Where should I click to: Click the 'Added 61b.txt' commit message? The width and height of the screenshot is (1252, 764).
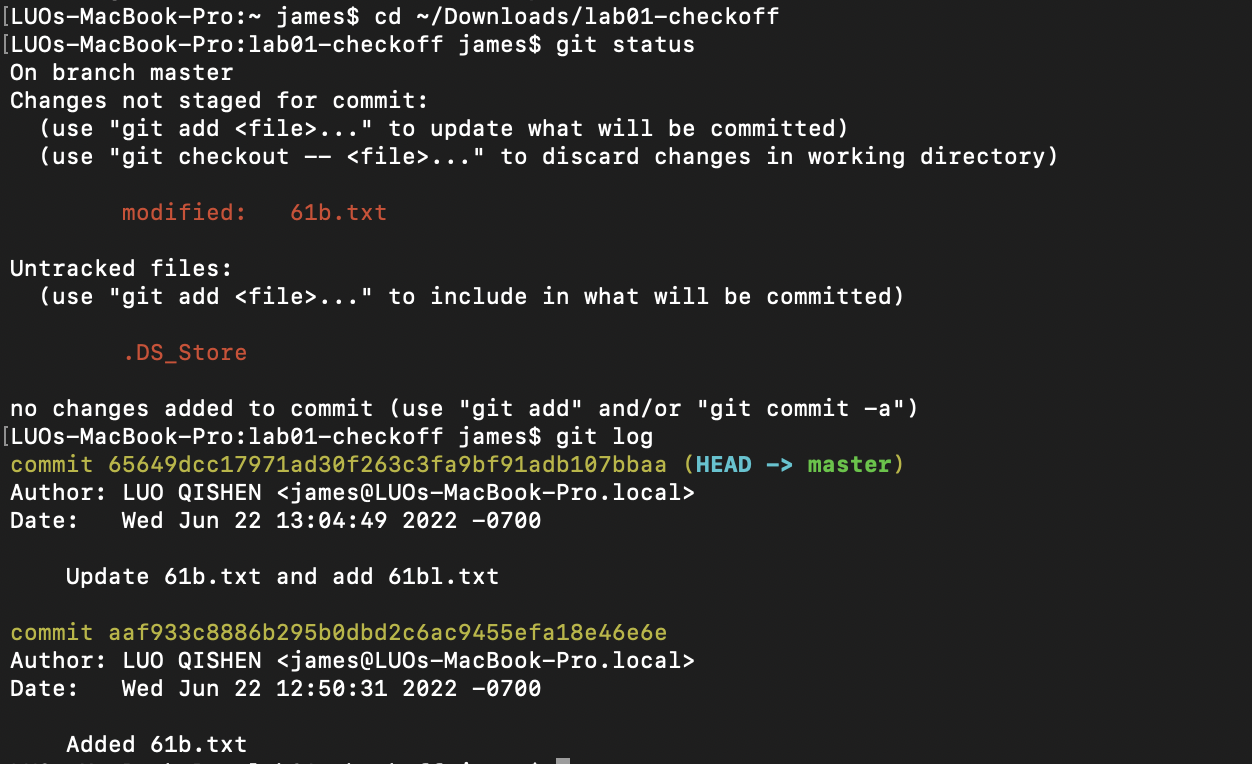tap(156, 745)
